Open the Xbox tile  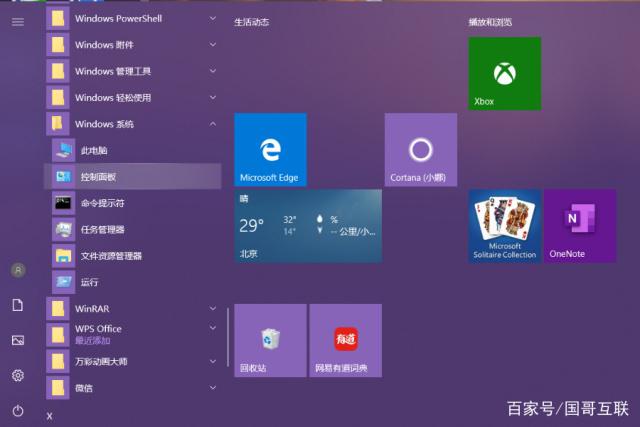click(504, 73)
